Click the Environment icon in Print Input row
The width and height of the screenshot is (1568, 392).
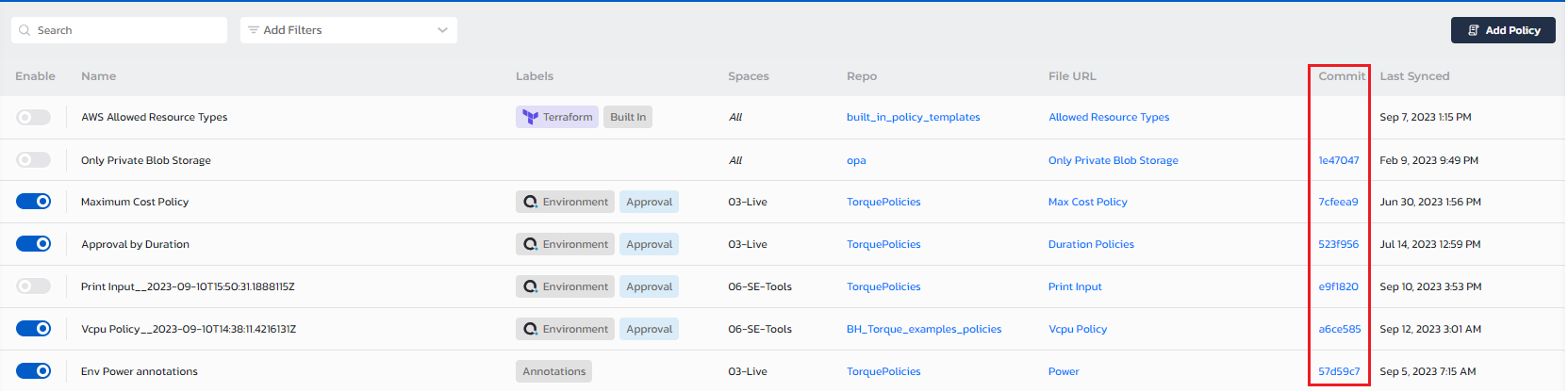click(x=530, y=286)
